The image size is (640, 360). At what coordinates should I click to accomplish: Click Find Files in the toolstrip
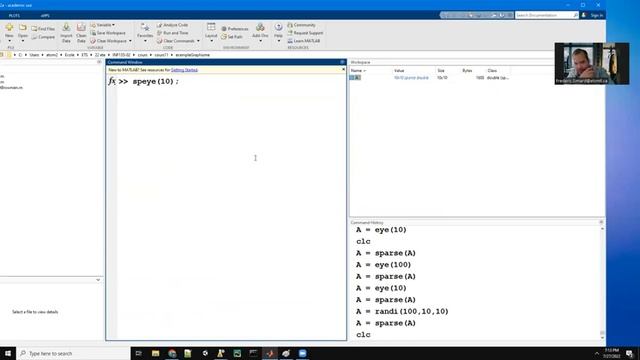43,29
